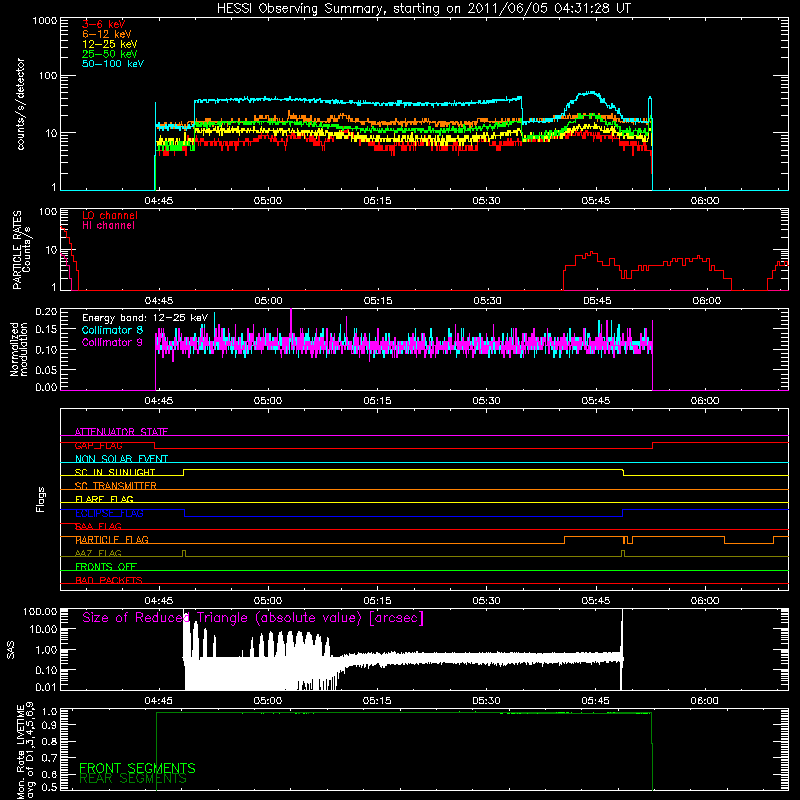Click the 0.20 value on modulation axis
The height and width of the screenshot is (800, 800).
(x=46, y=311)
